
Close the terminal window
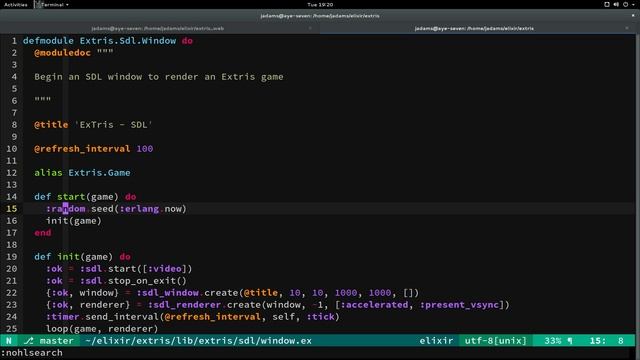point(633,16)
